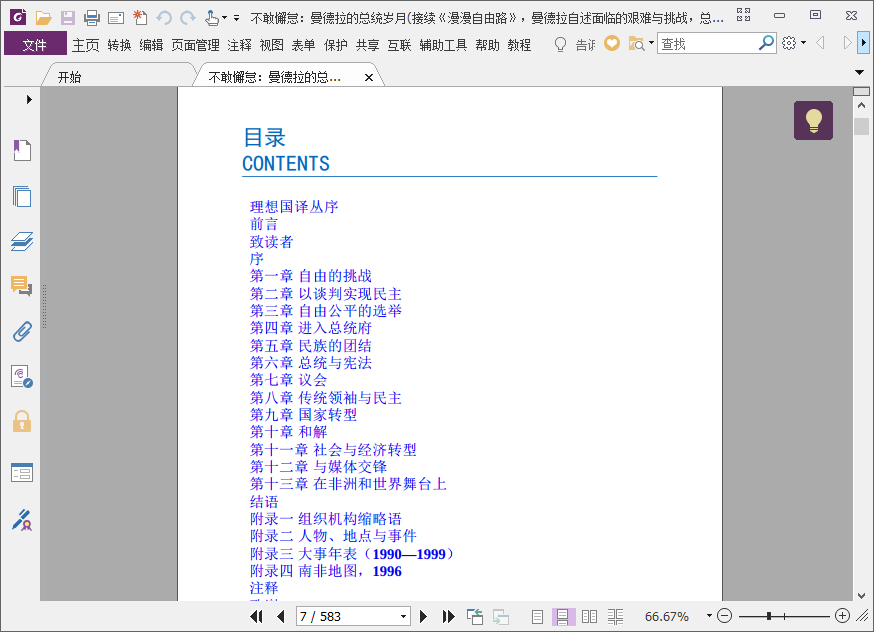
Task: Open the 理想国译丛序 contents link
Action: (x=294, y=207)
